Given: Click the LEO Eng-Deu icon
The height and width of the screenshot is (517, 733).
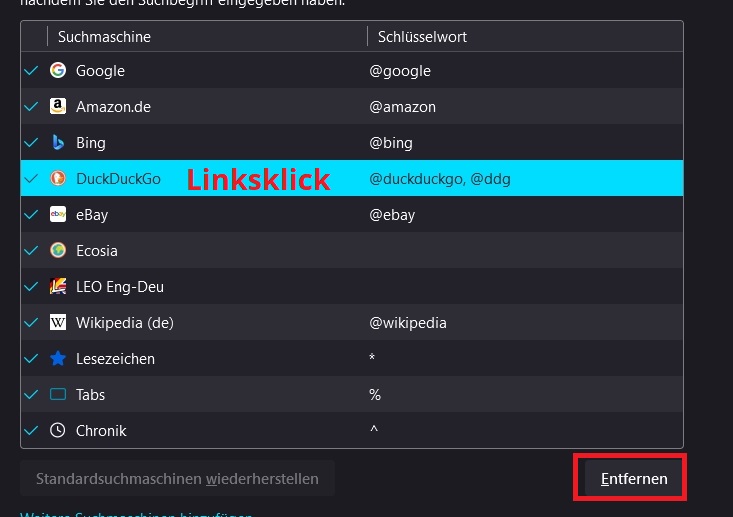Looking at the screenshot, I should point(58,287).
